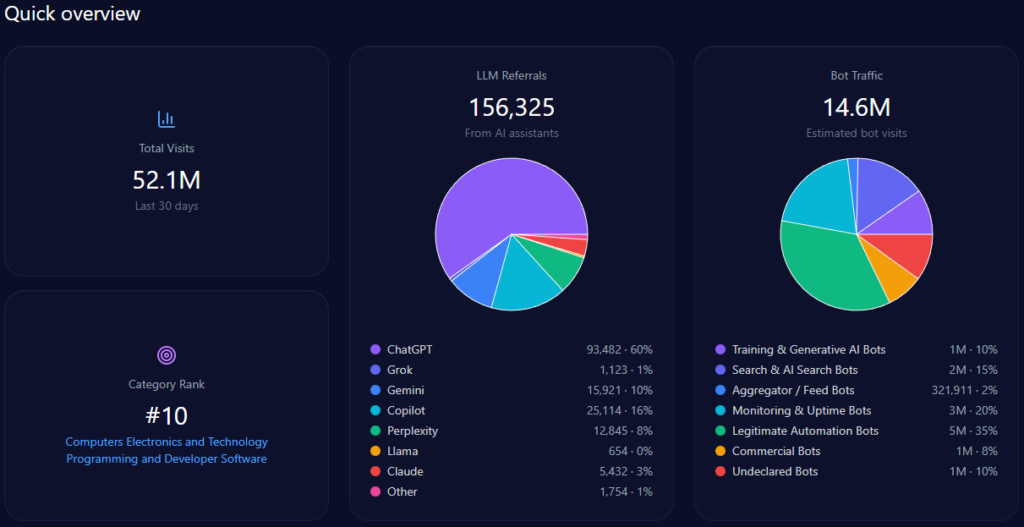
Task: Select the Search & AI Search Bots entry
Action: point(794,370)
